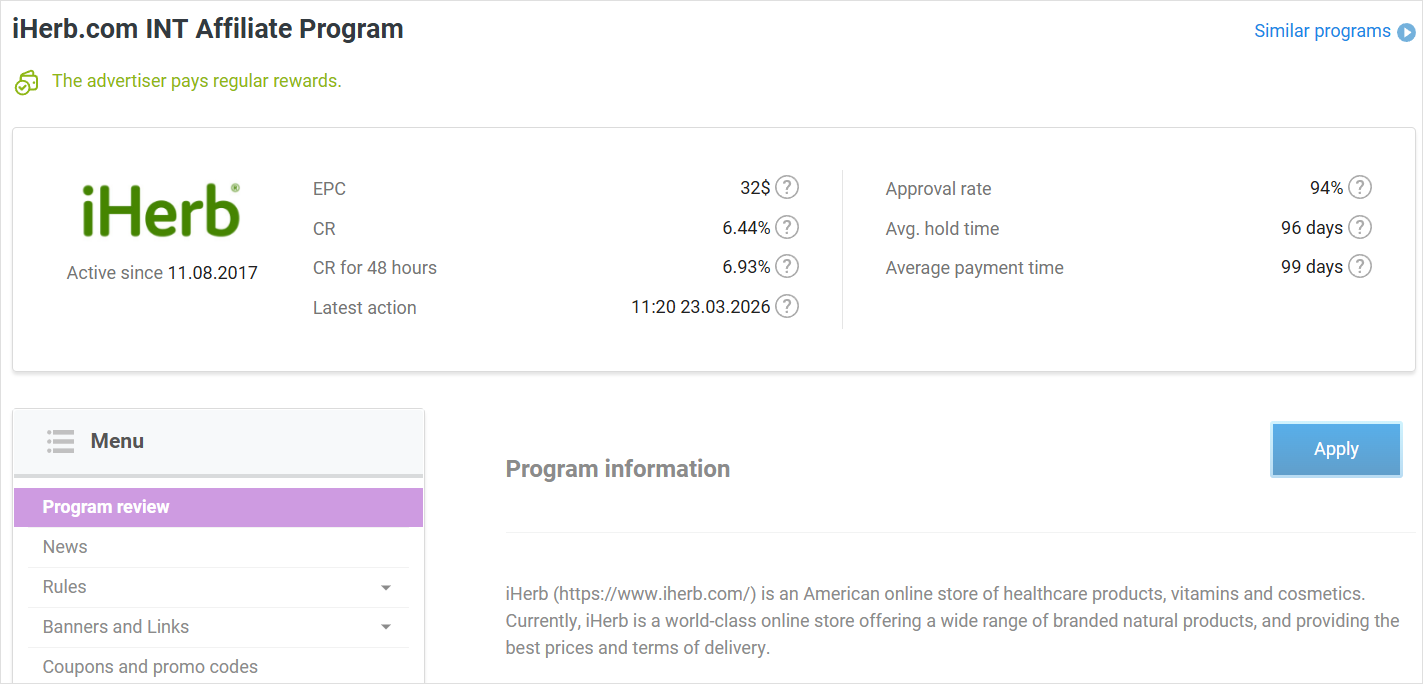Click the Similar programs arrow icon
Viewport: 1423px width, 684px height.
tap(1406, 32)
